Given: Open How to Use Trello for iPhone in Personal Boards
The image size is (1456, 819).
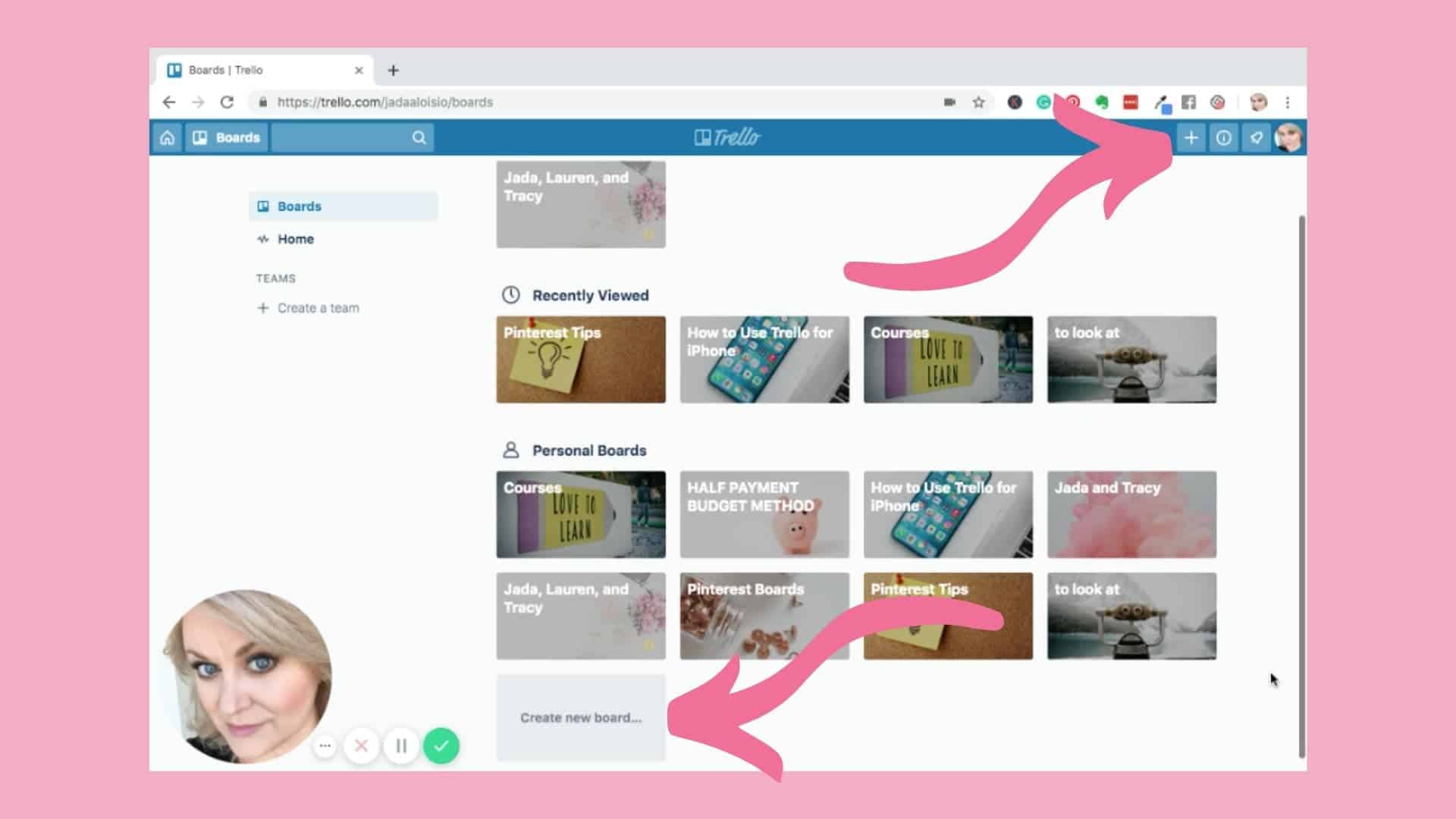Looking at the screenshot, I should pyautogui.click(x=948, y=514).
